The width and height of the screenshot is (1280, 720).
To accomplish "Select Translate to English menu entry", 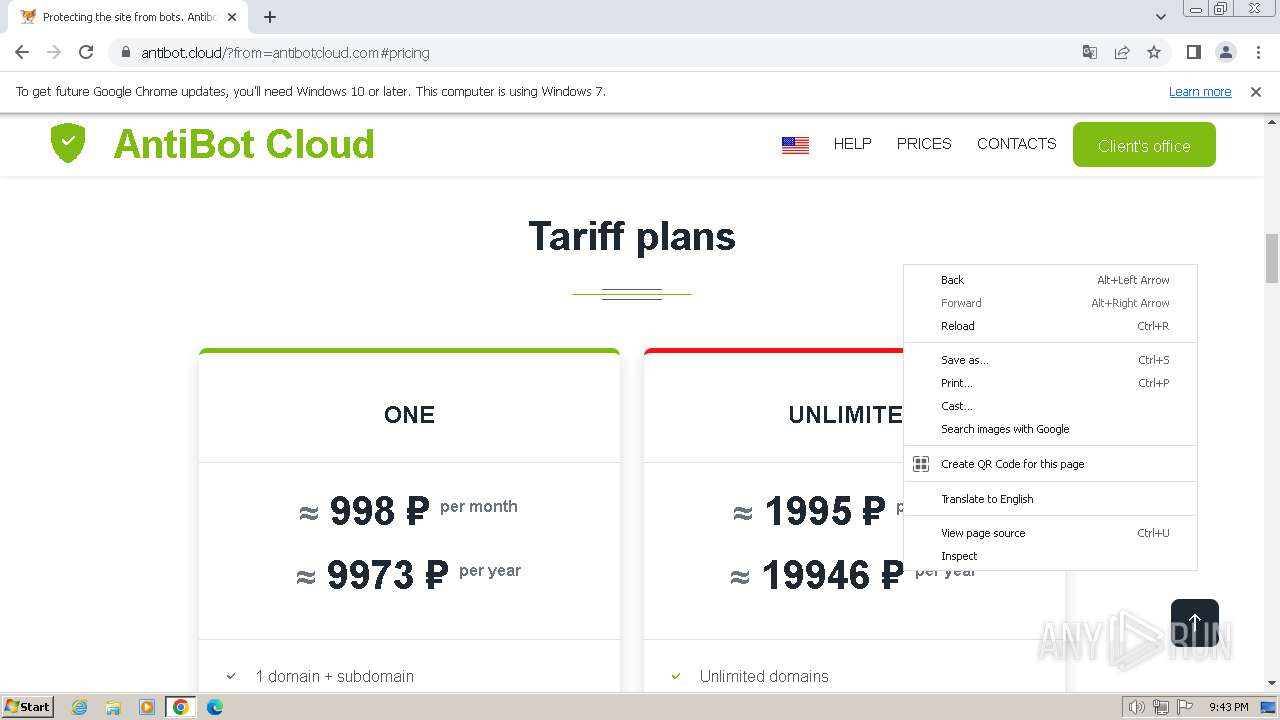I will click(1050, 499).
